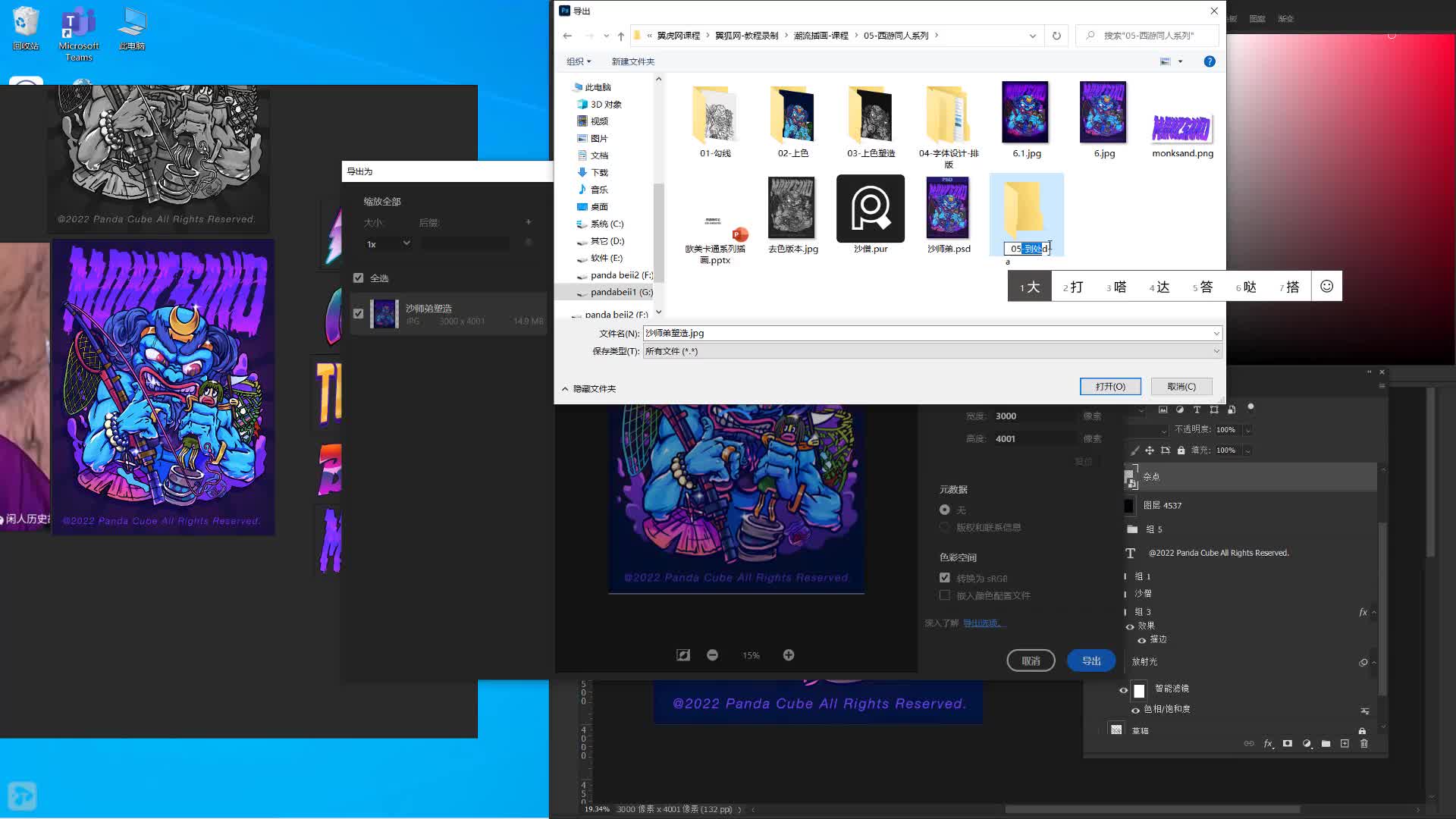Filter layers by type layer icon

[1197, 409]
